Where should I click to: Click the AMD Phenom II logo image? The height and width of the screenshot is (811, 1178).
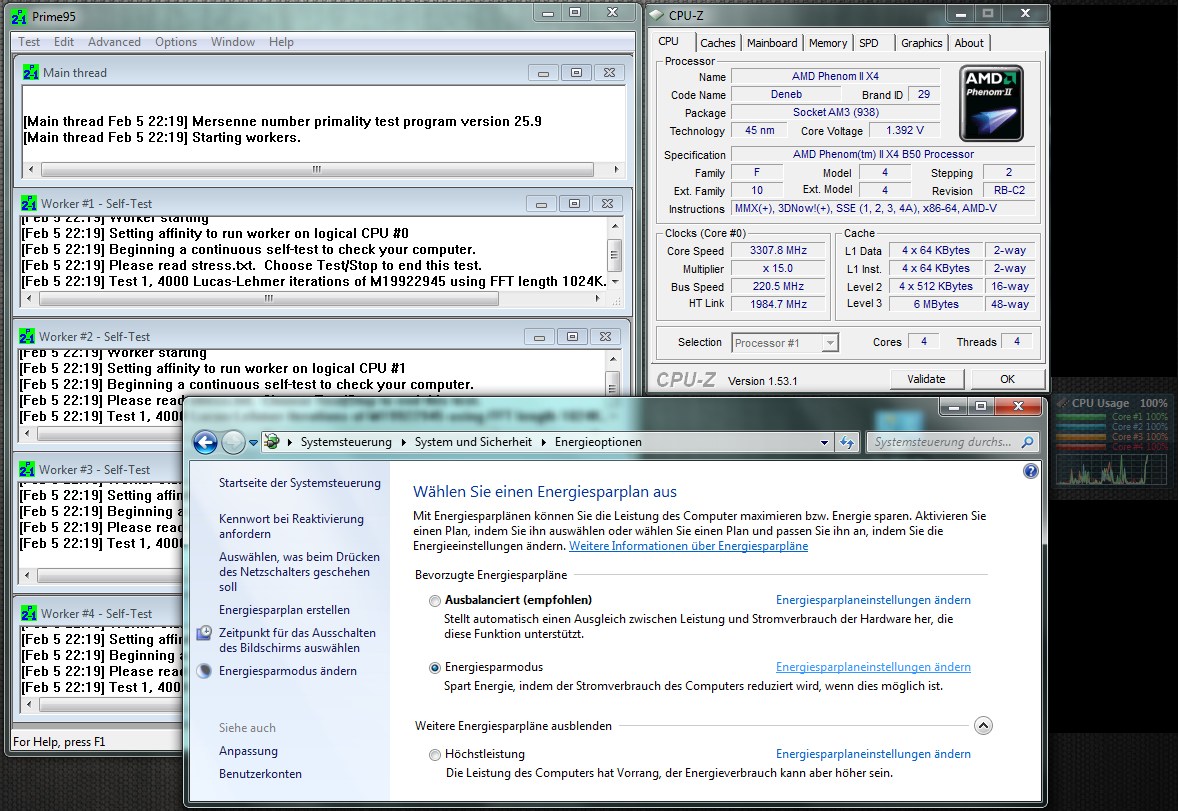coord(992,104)
